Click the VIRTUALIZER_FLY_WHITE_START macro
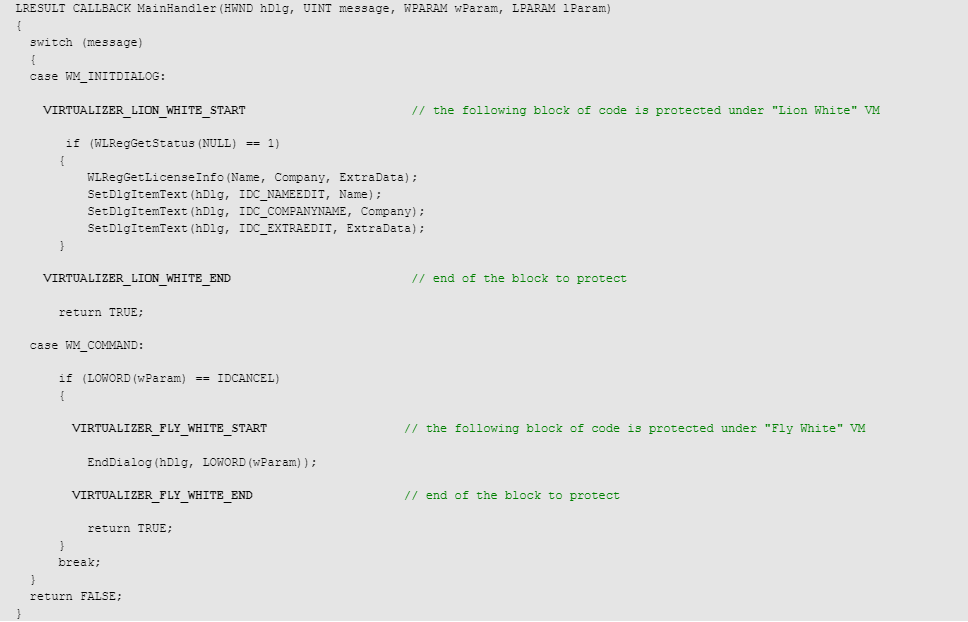The image size is (968, 622). (x=170, y=428)
